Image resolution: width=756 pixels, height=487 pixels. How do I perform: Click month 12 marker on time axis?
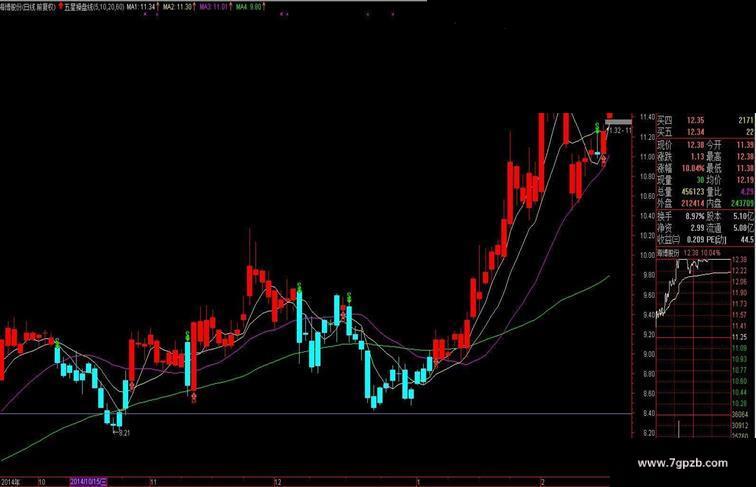pyautogui.click(x=278, y=482)
